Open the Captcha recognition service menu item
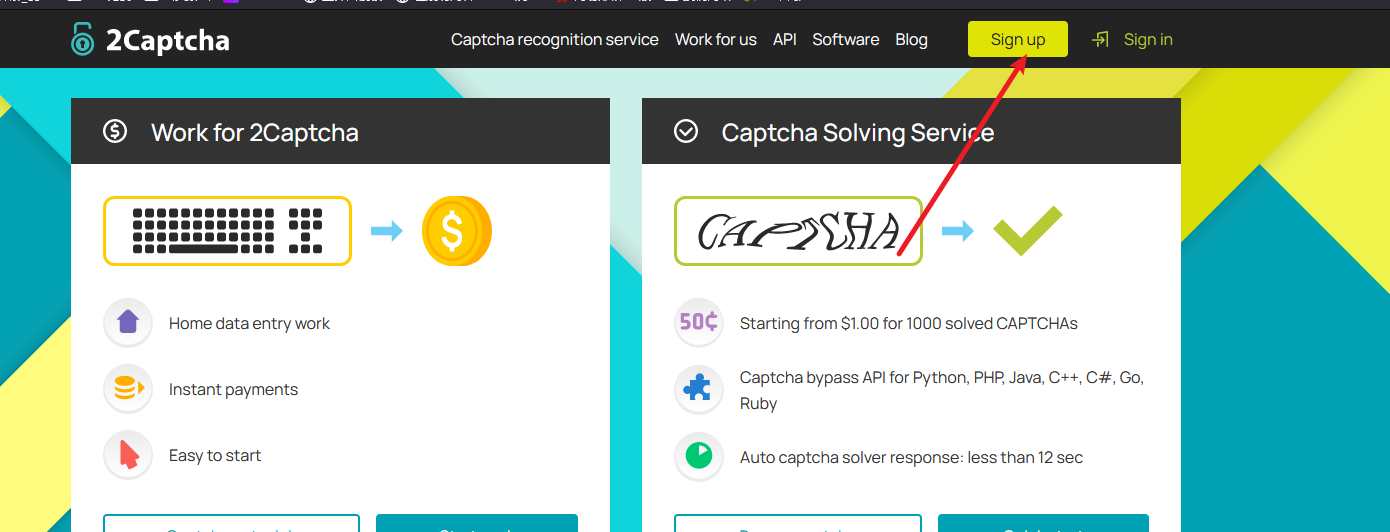This screenshot has height=532, width=1390. (555, 40)
